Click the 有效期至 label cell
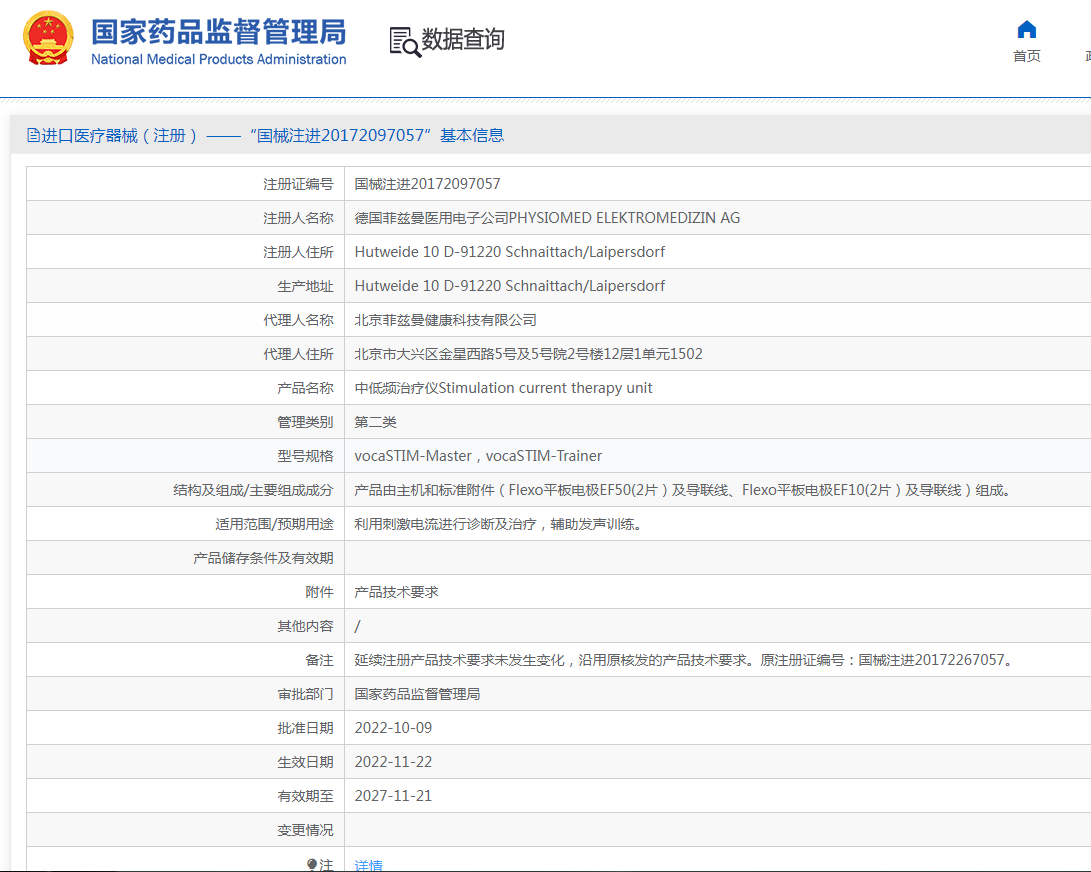Viewport: 1091px width, 872px height. point(186,796)
